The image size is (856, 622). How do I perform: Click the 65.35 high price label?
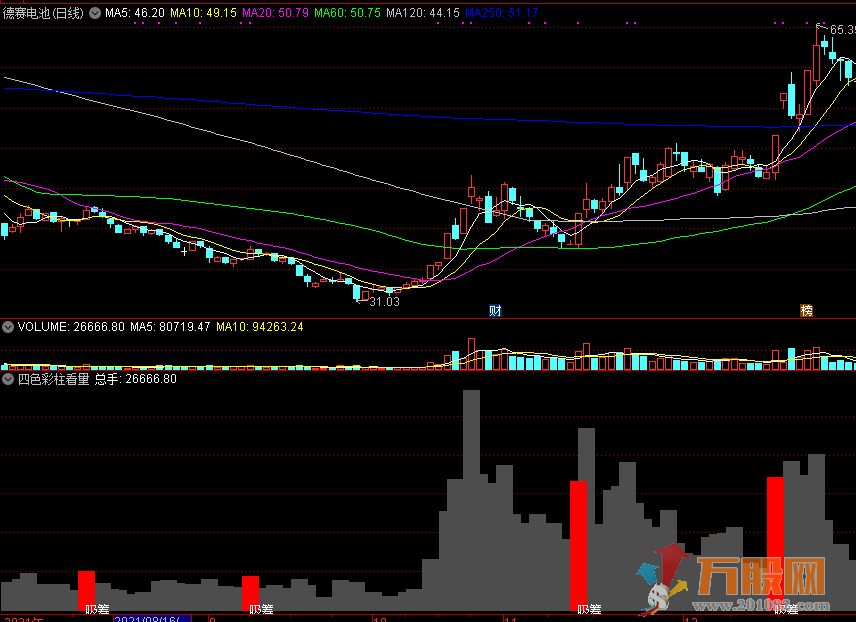tap(841, 30)
